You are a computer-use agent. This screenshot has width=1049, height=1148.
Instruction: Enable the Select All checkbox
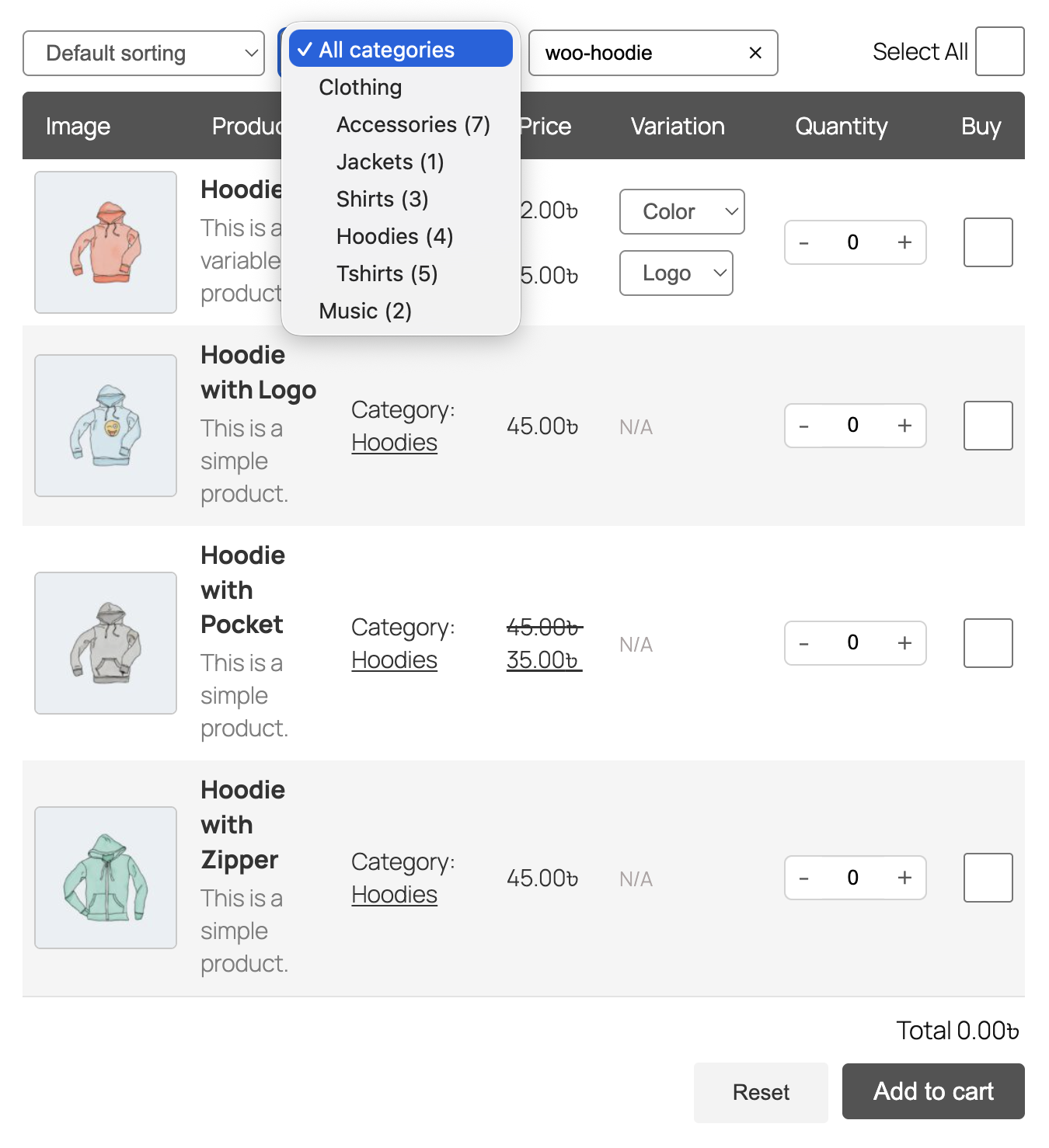point(999,50)
